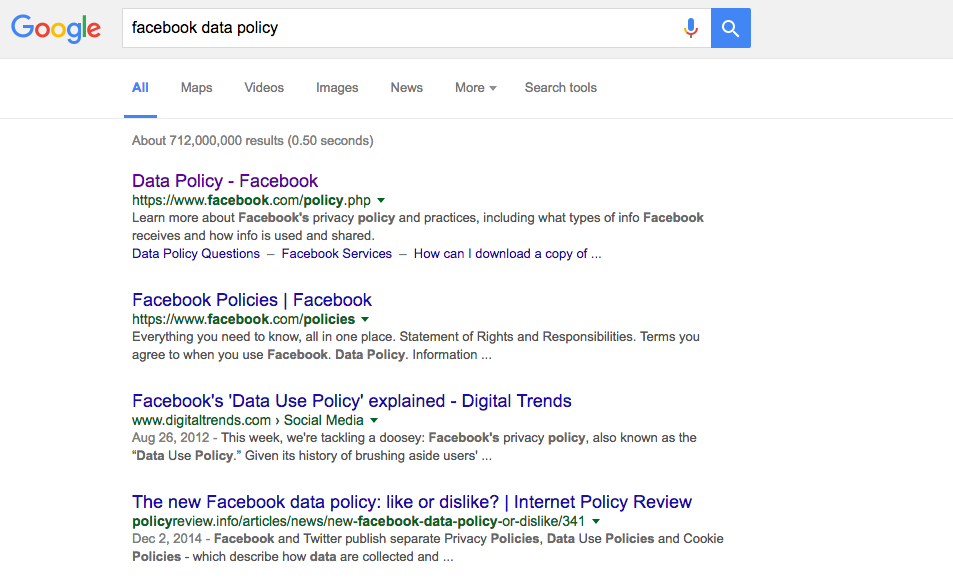Switch to the Maps tab
This screenshot has width=953, height=583.
point(196,88)
